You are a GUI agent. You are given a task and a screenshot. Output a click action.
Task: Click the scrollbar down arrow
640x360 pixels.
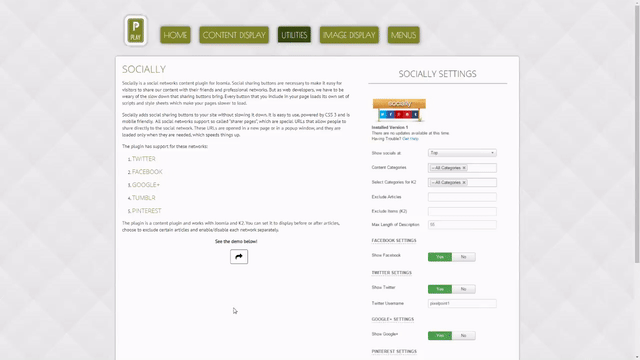pyautogui.click(x=637, y=357)
